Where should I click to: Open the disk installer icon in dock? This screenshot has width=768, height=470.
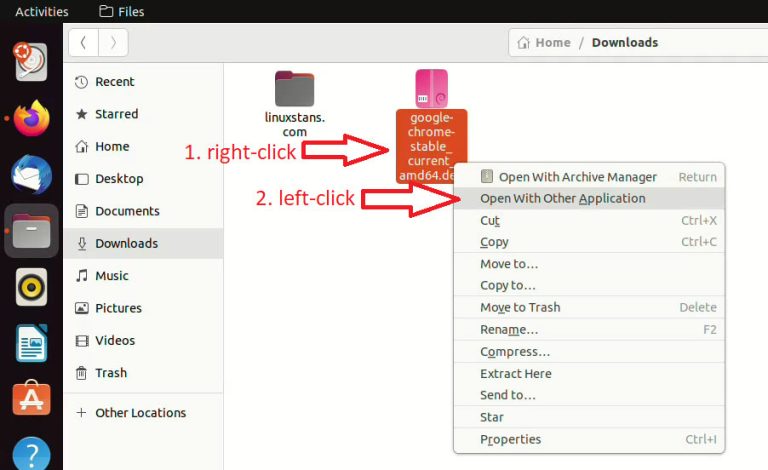31,62
